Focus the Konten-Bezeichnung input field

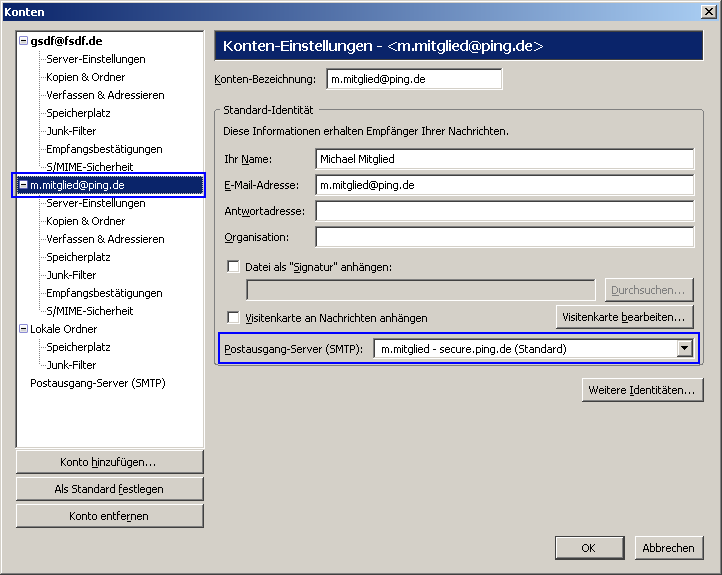413,79
